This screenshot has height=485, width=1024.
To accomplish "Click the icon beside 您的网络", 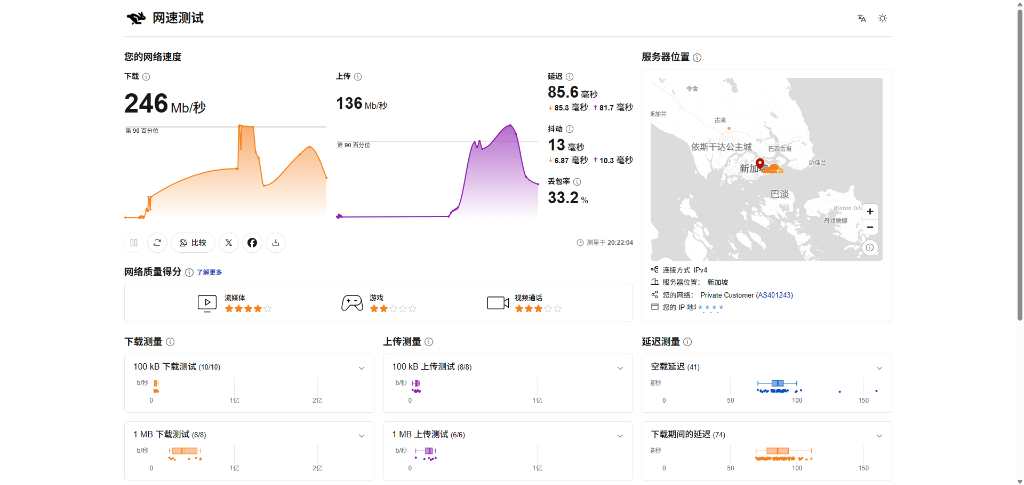I will (x=654, y=295).
